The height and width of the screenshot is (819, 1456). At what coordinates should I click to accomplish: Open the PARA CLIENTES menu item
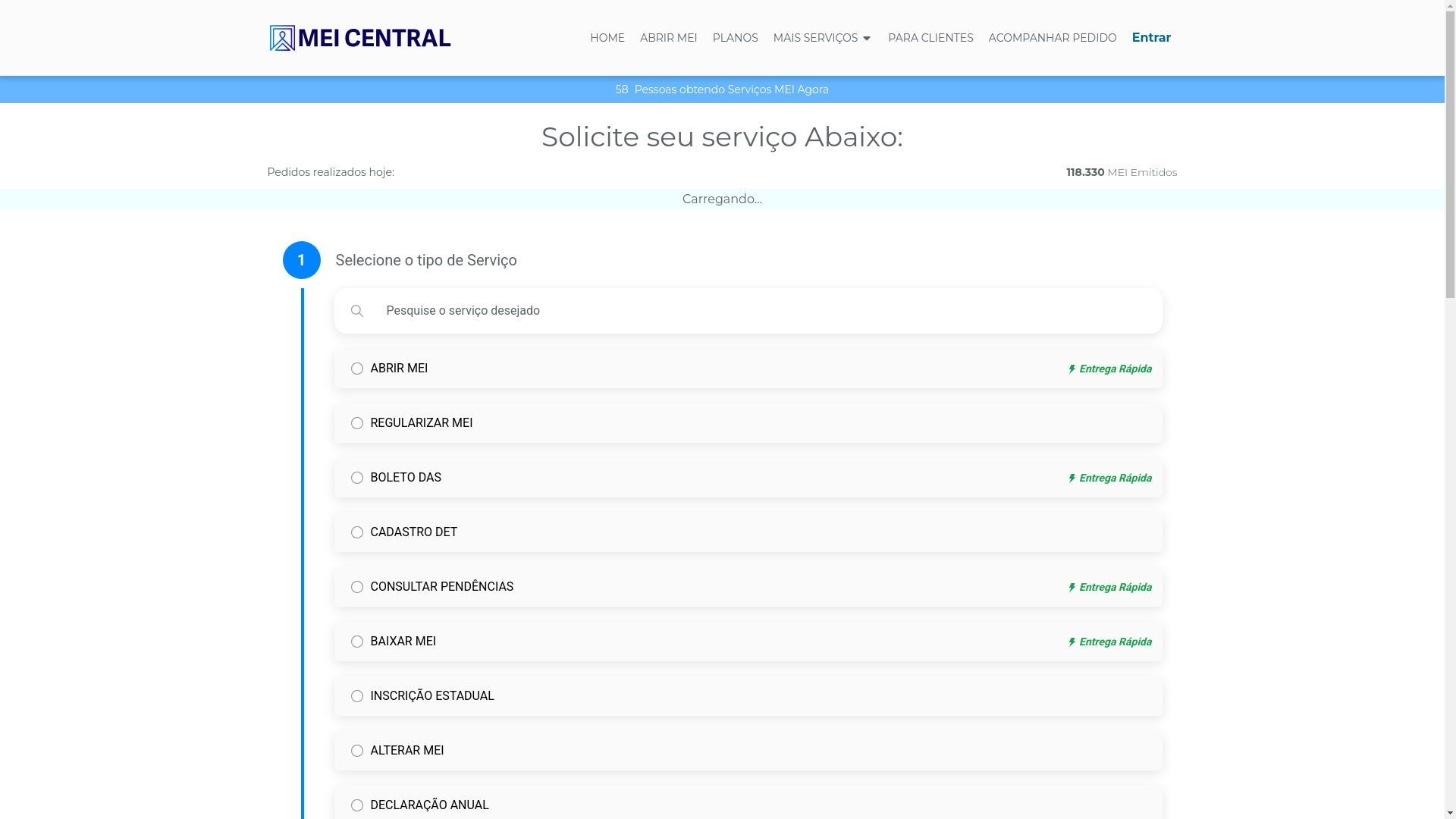coord(930,38)
